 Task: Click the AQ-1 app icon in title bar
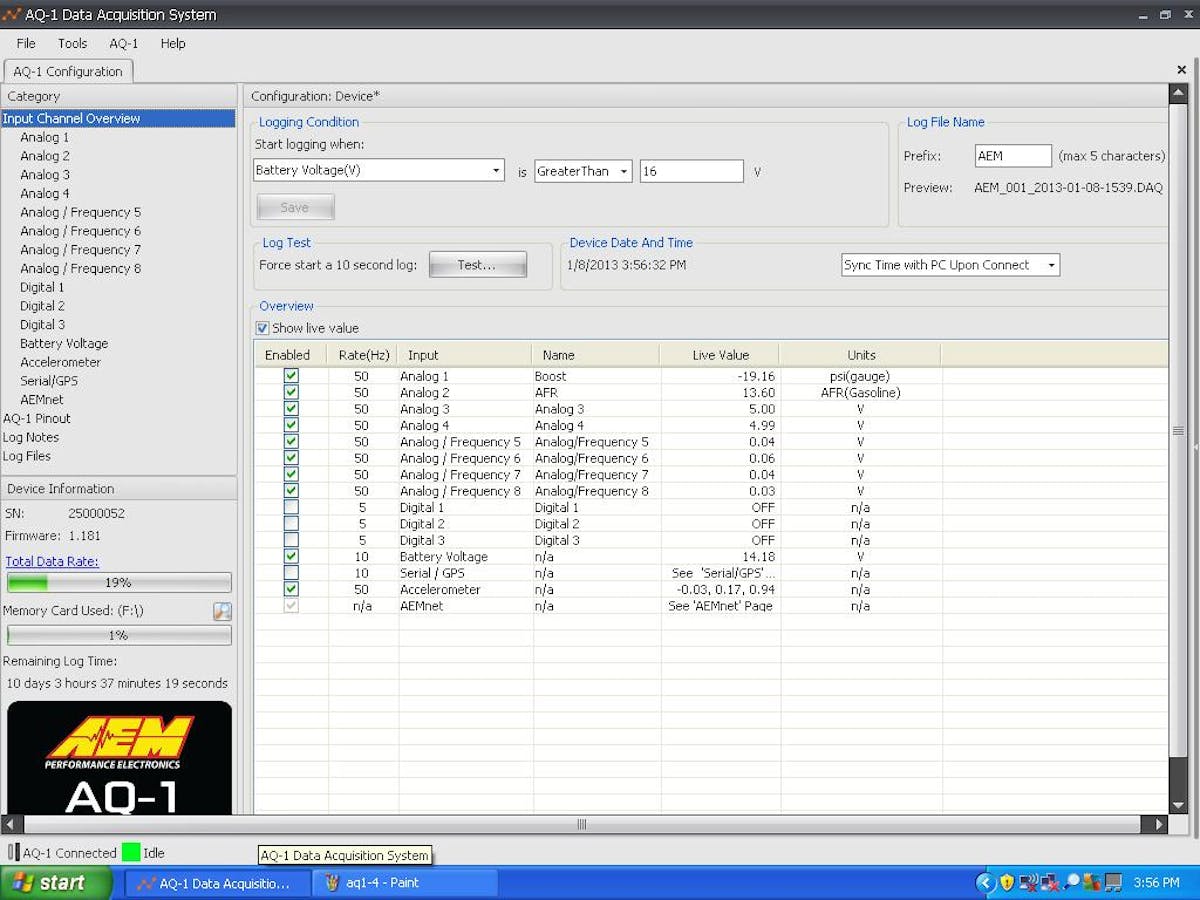click(12, 15)
